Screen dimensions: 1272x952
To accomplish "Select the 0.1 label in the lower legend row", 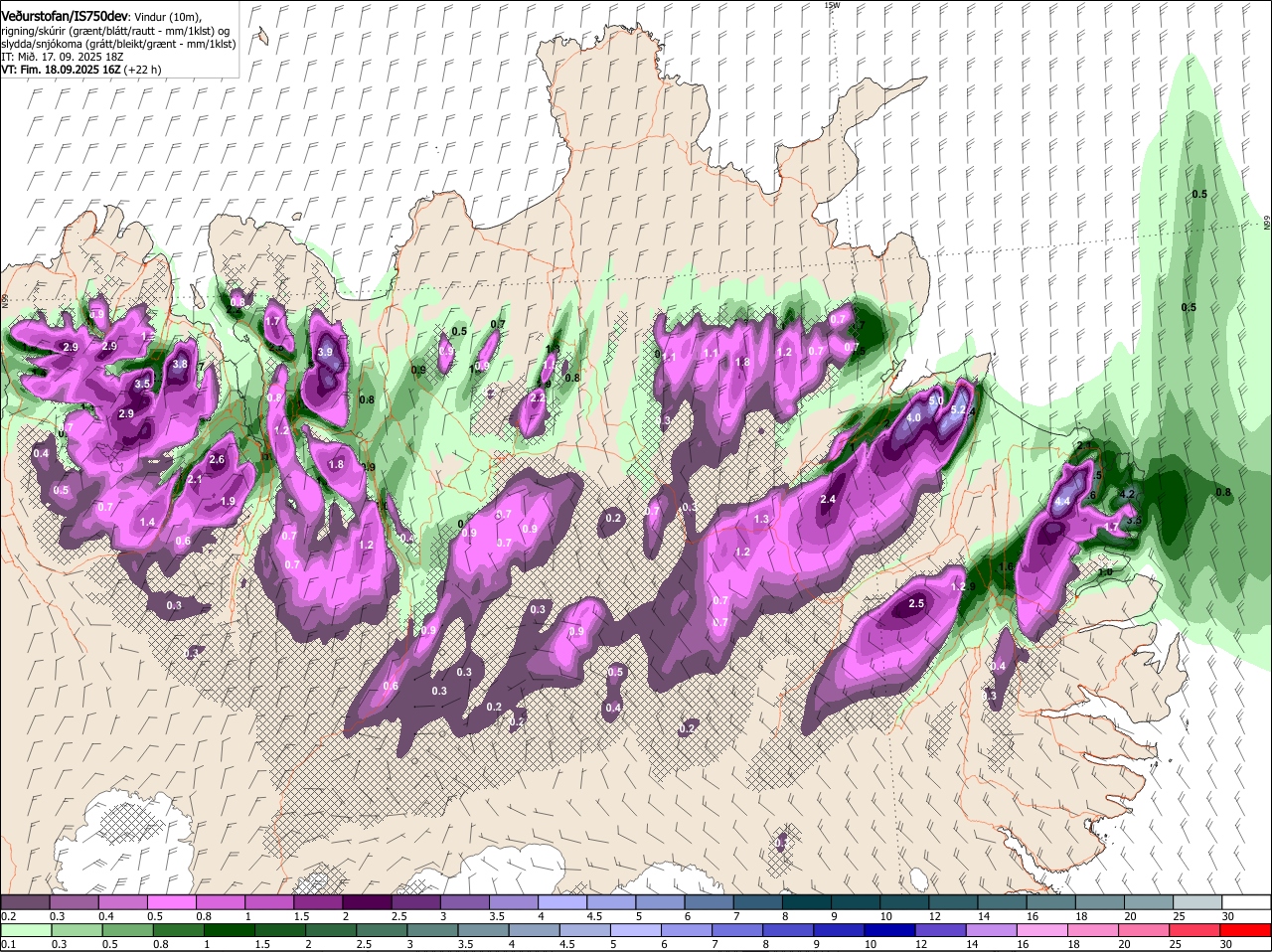I will [8, 945].
